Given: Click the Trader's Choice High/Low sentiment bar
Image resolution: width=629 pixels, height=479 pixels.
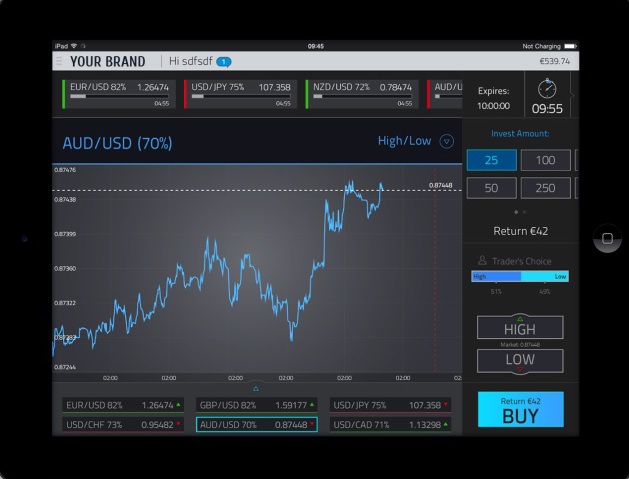Looking at the screenshot, I should pos(519,276).
